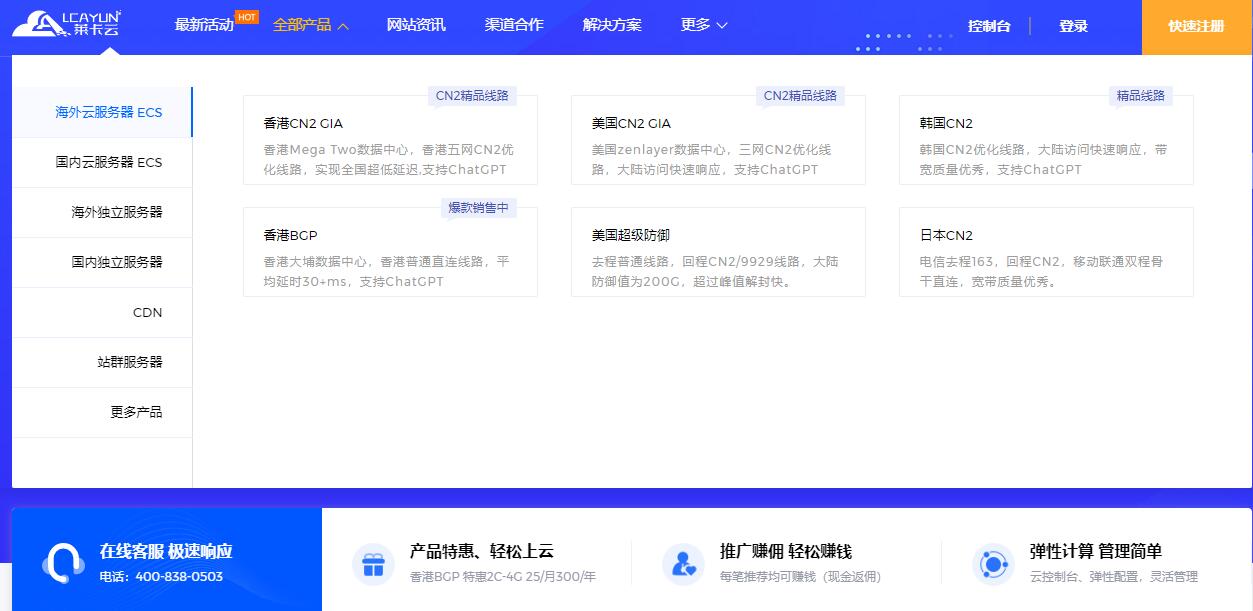Select 更多产品 category
Screen dimensions: 1253x611
[x=102, y=412]
